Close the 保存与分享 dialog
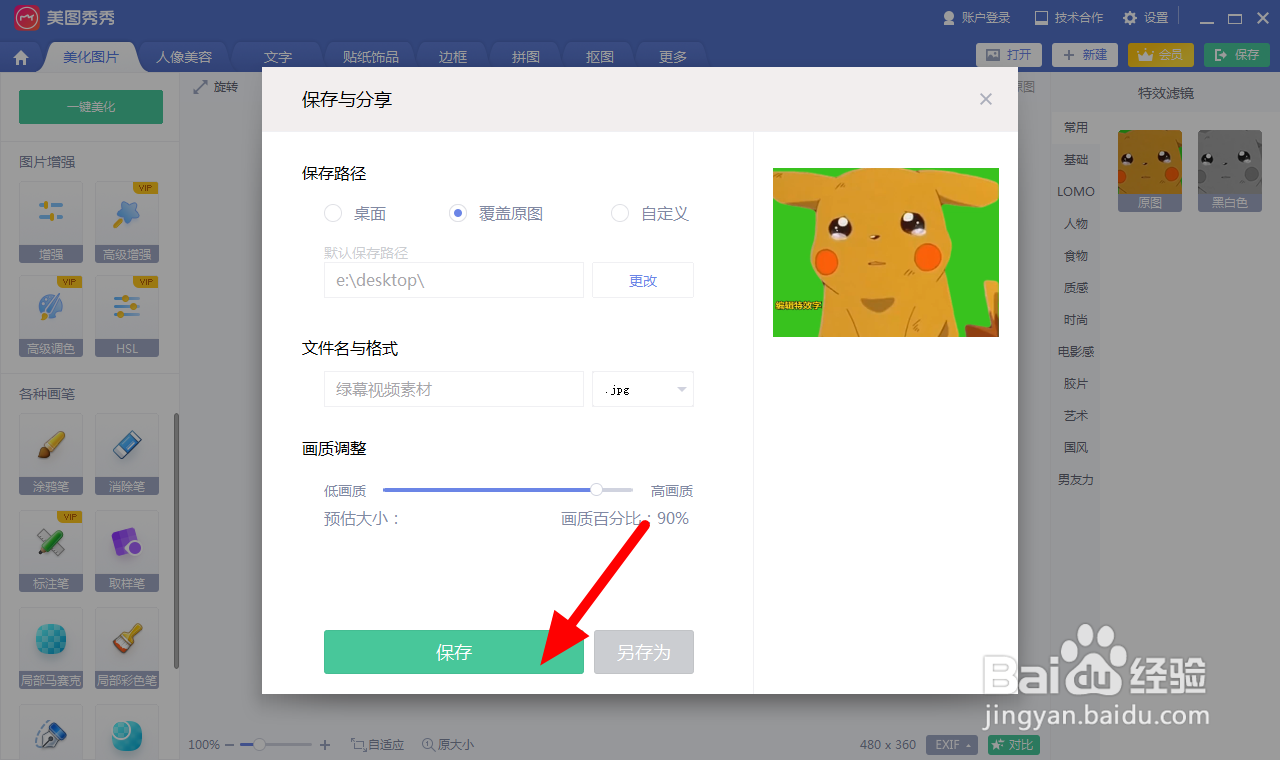1280x760 pixels. (x=986, y=99)
